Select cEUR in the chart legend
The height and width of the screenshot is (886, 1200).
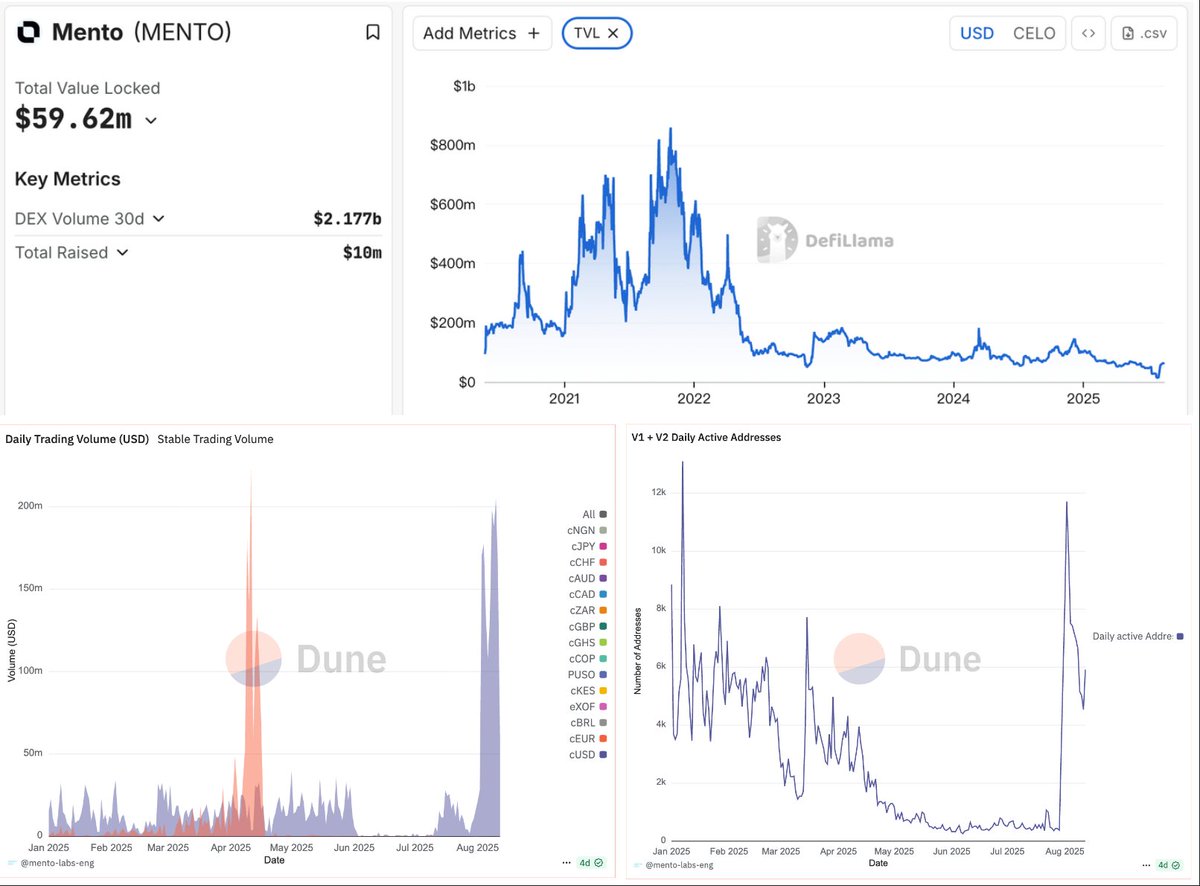588,738
